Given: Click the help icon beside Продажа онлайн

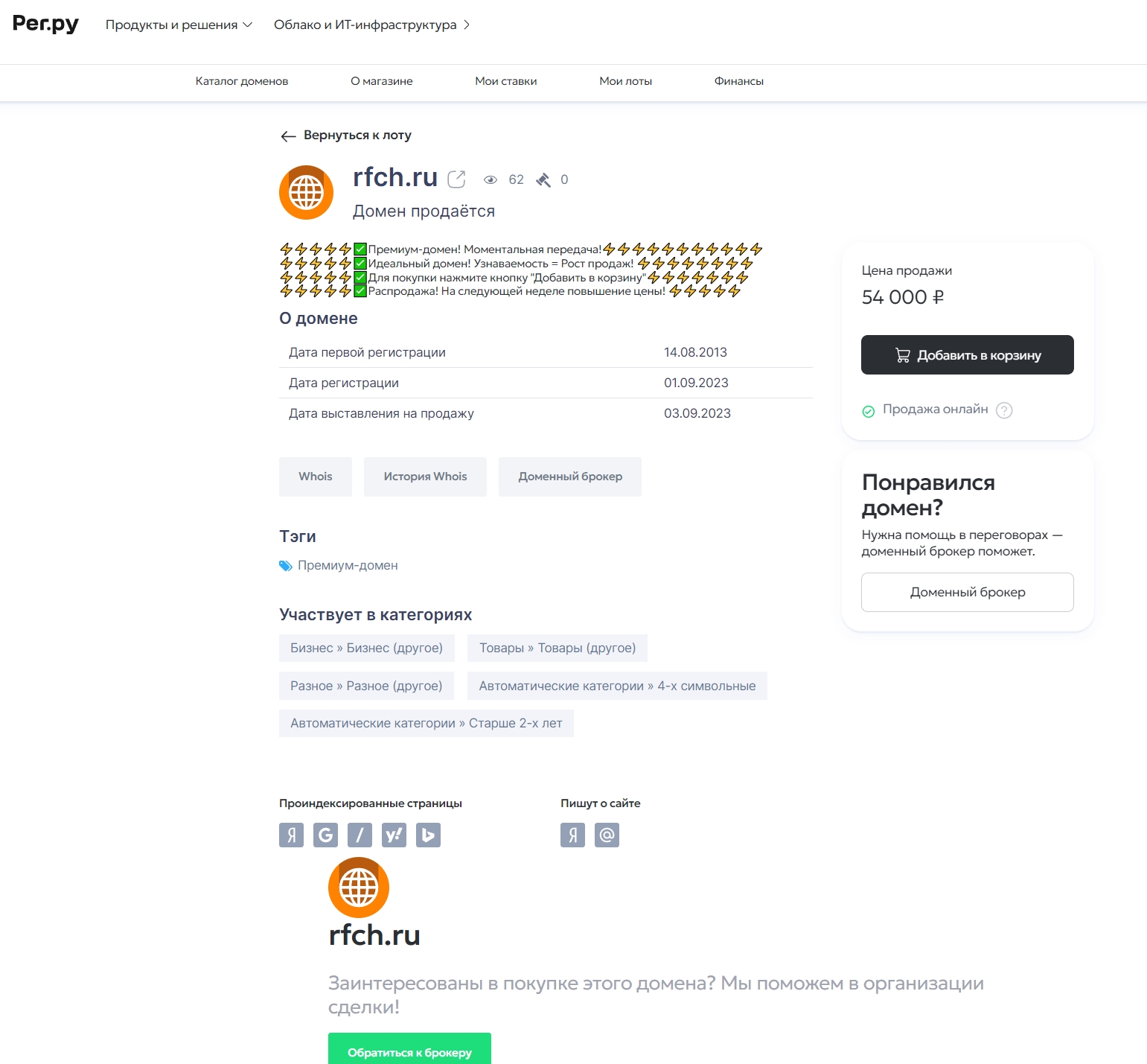Looking at the screenshot, I should pyautogui.click(x=1004, y=410).
